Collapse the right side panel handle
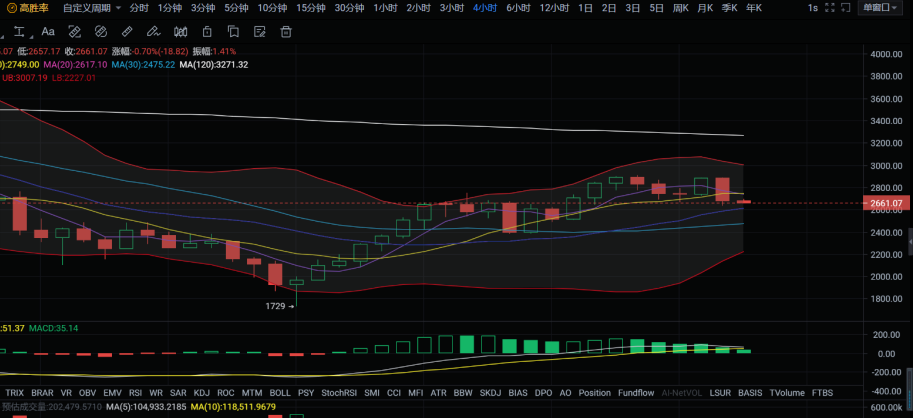The image size is (913, 418). (910, 242)
